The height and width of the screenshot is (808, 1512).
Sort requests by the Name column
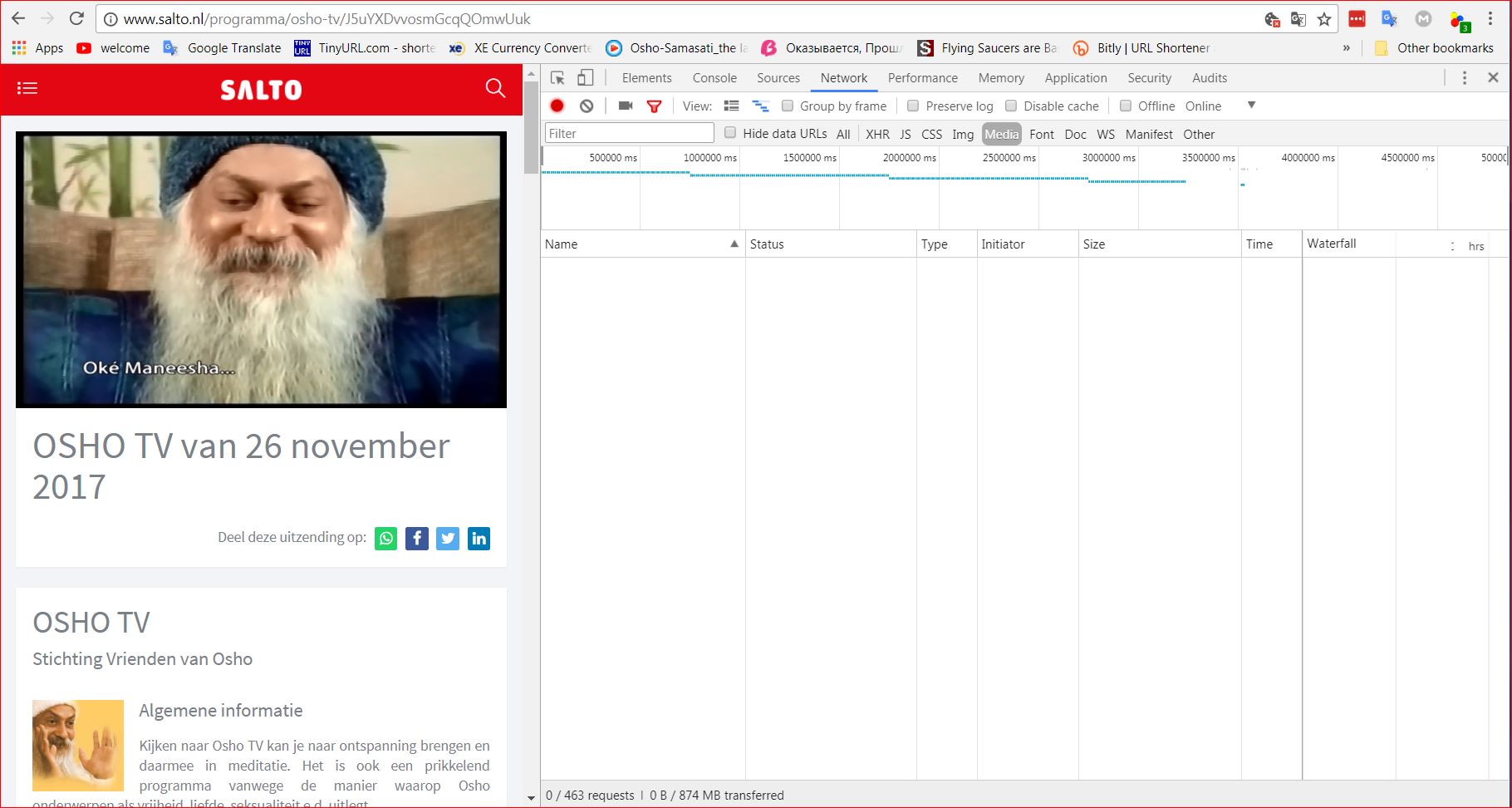click(642, 244)
